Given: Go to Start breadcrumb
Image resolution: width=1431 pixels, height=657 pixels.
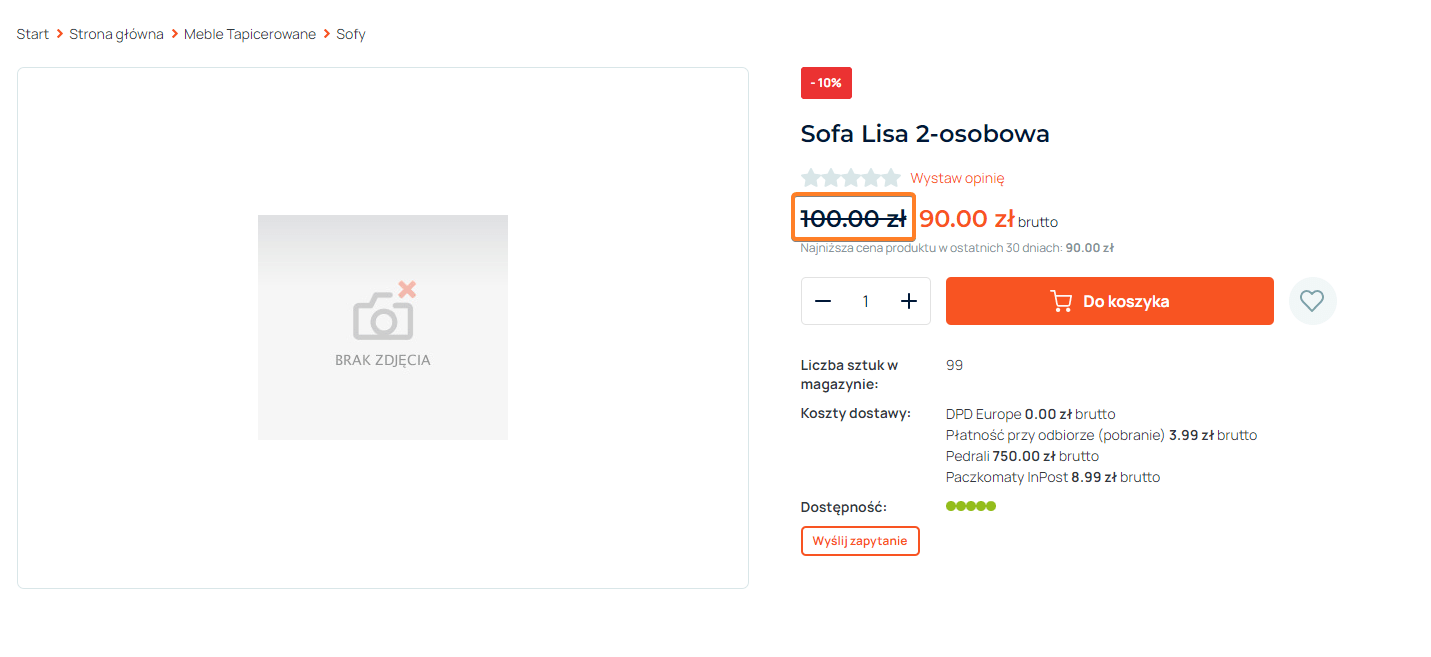Looking at the screenshot, I should coord(33,34).
